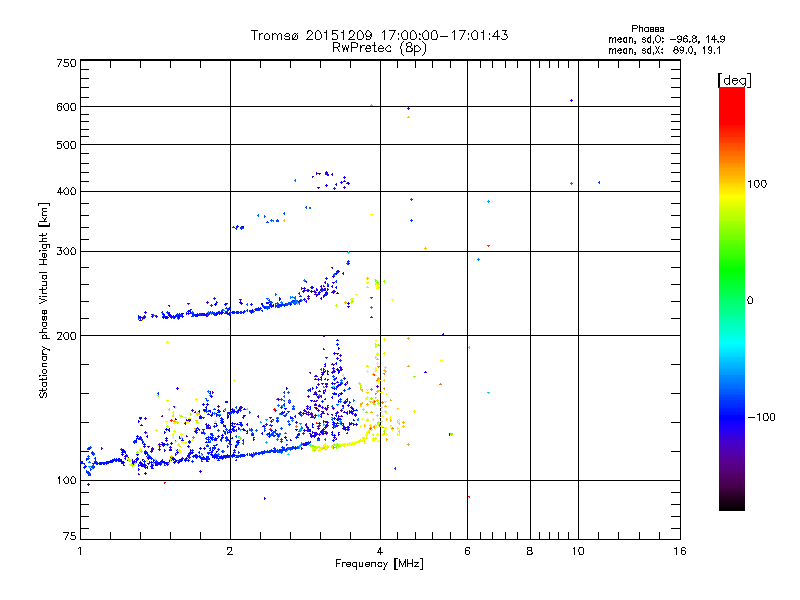Click the y-axis title 'Stationary phase Virtual Height [km]'

coord(44,300)
